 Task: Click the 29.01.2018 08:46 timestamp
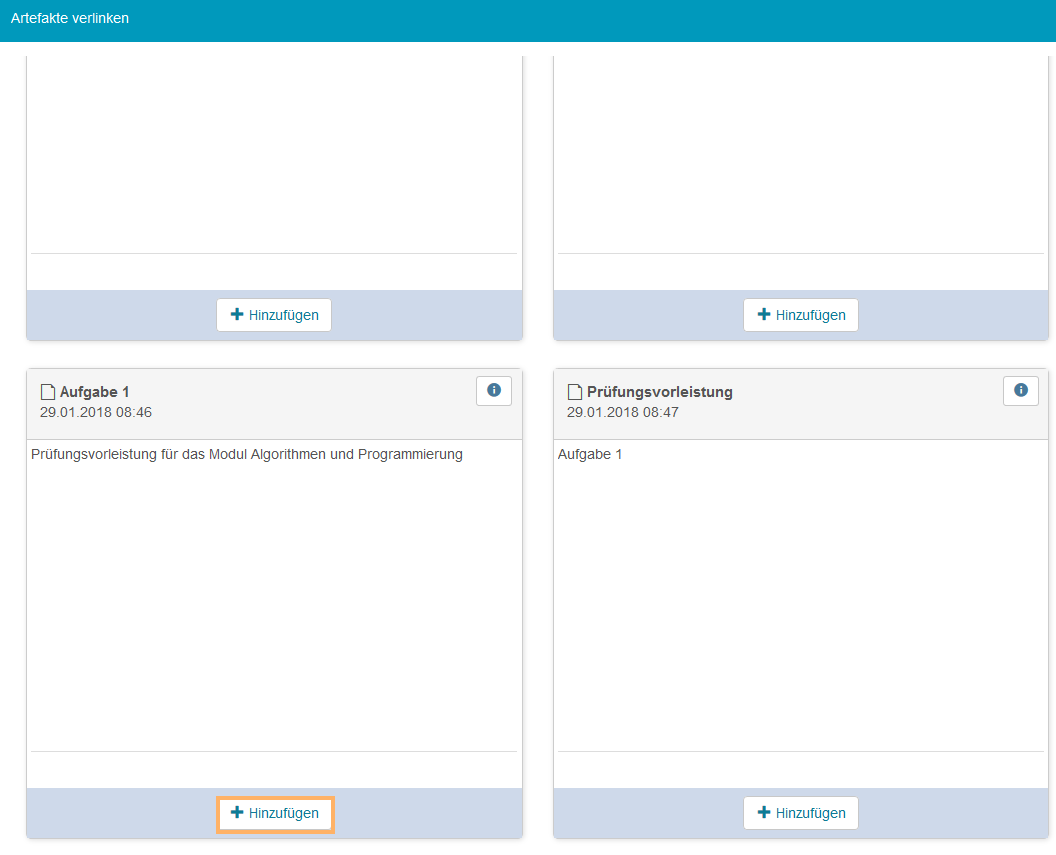[x=96, y=412]
